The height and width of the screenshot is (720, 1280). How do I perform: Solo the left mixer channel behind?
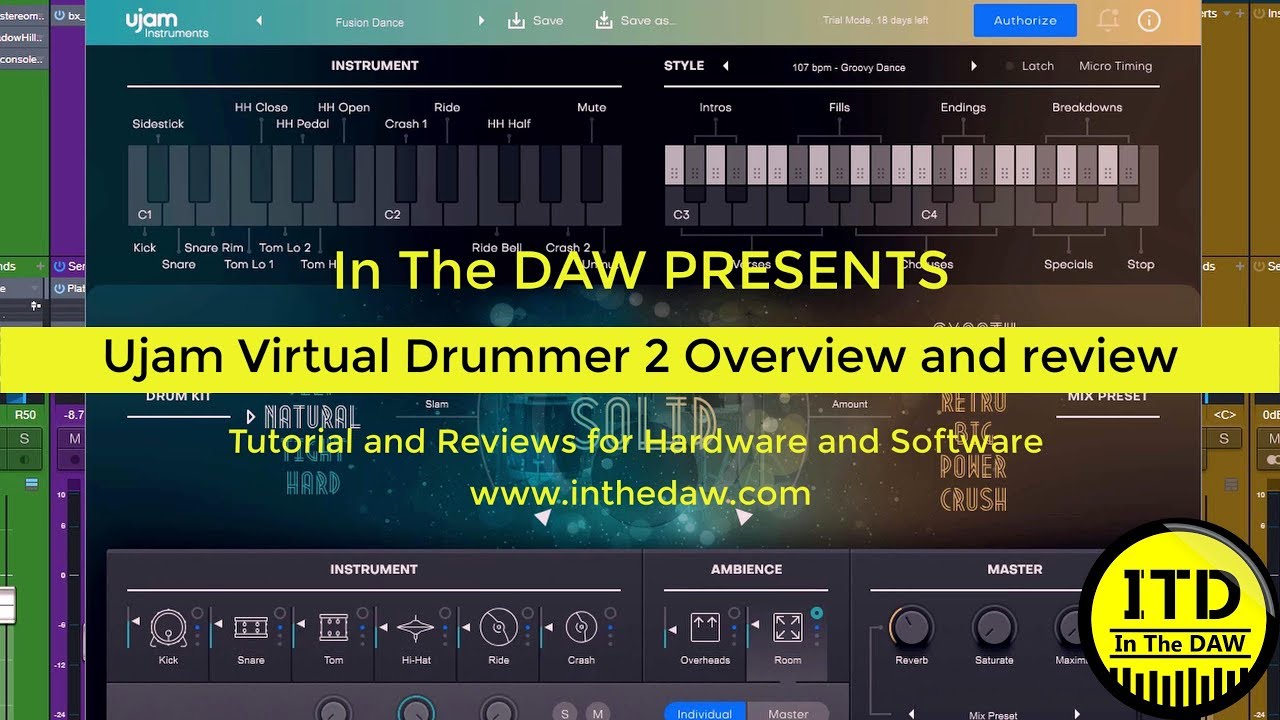click(24, 438)
